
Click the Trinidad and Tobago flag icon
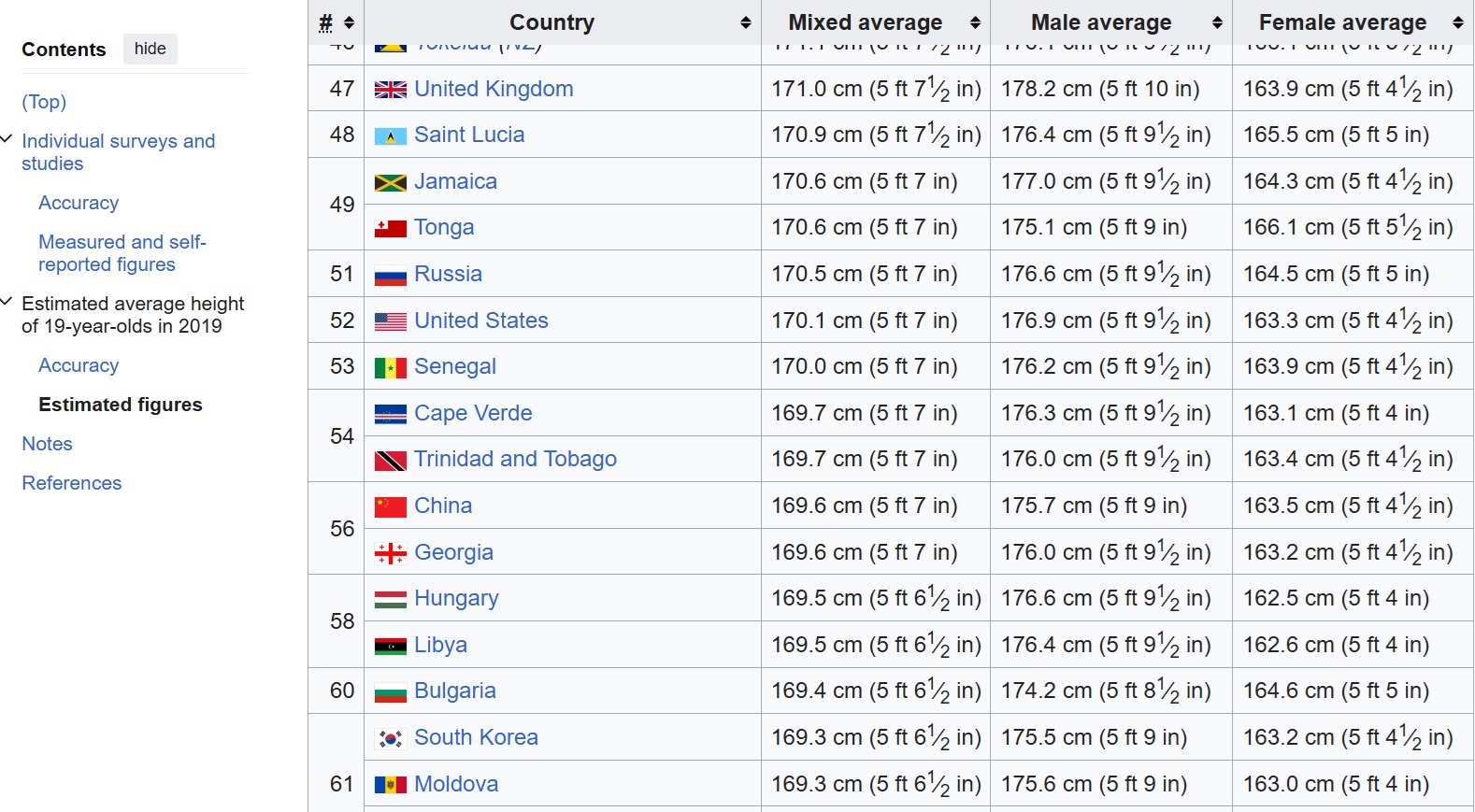pos(390,461)
